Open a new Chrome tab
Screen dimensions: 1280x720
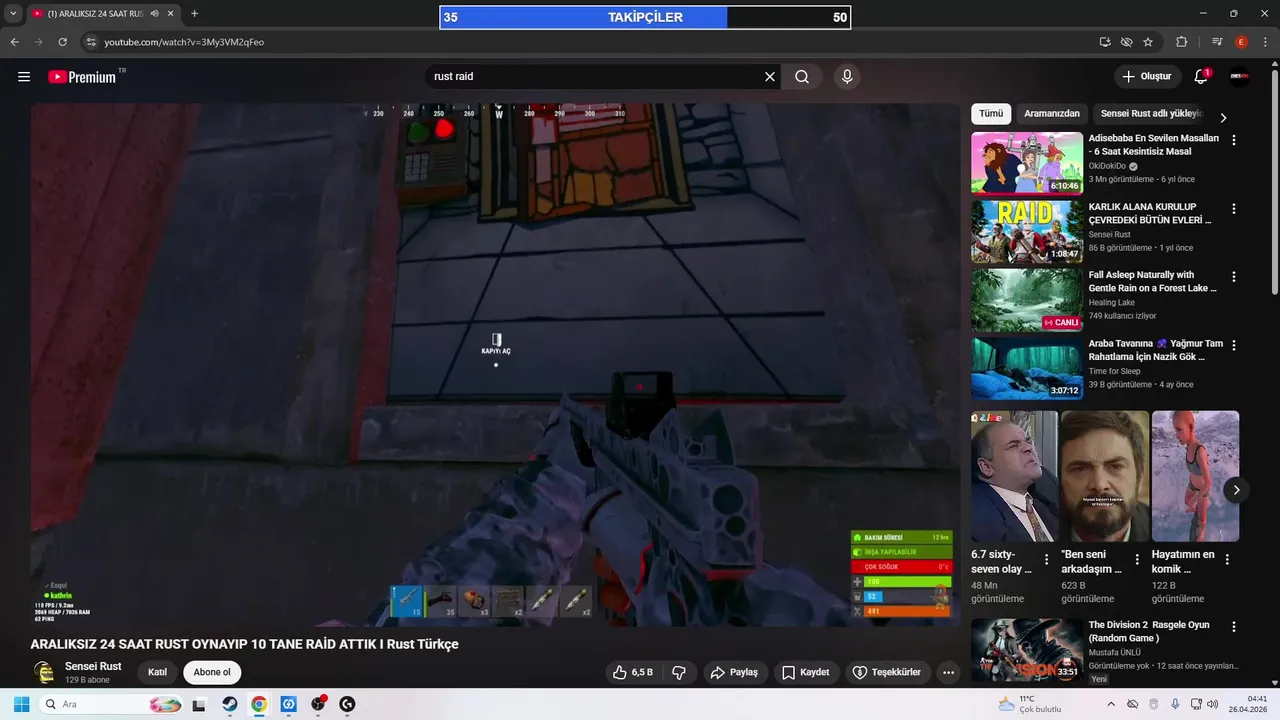[x=194, y=14]
